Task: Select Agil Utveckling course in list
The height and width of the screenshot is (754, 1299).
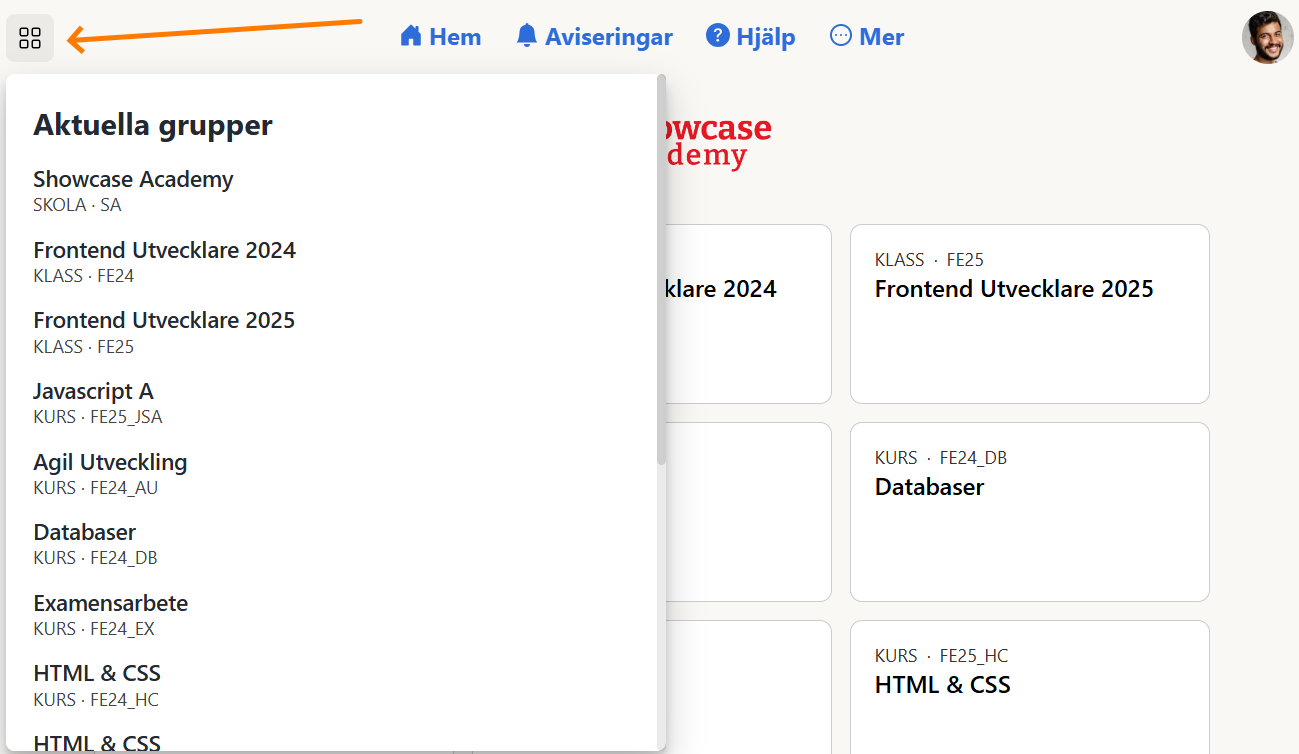Action: 110,462
